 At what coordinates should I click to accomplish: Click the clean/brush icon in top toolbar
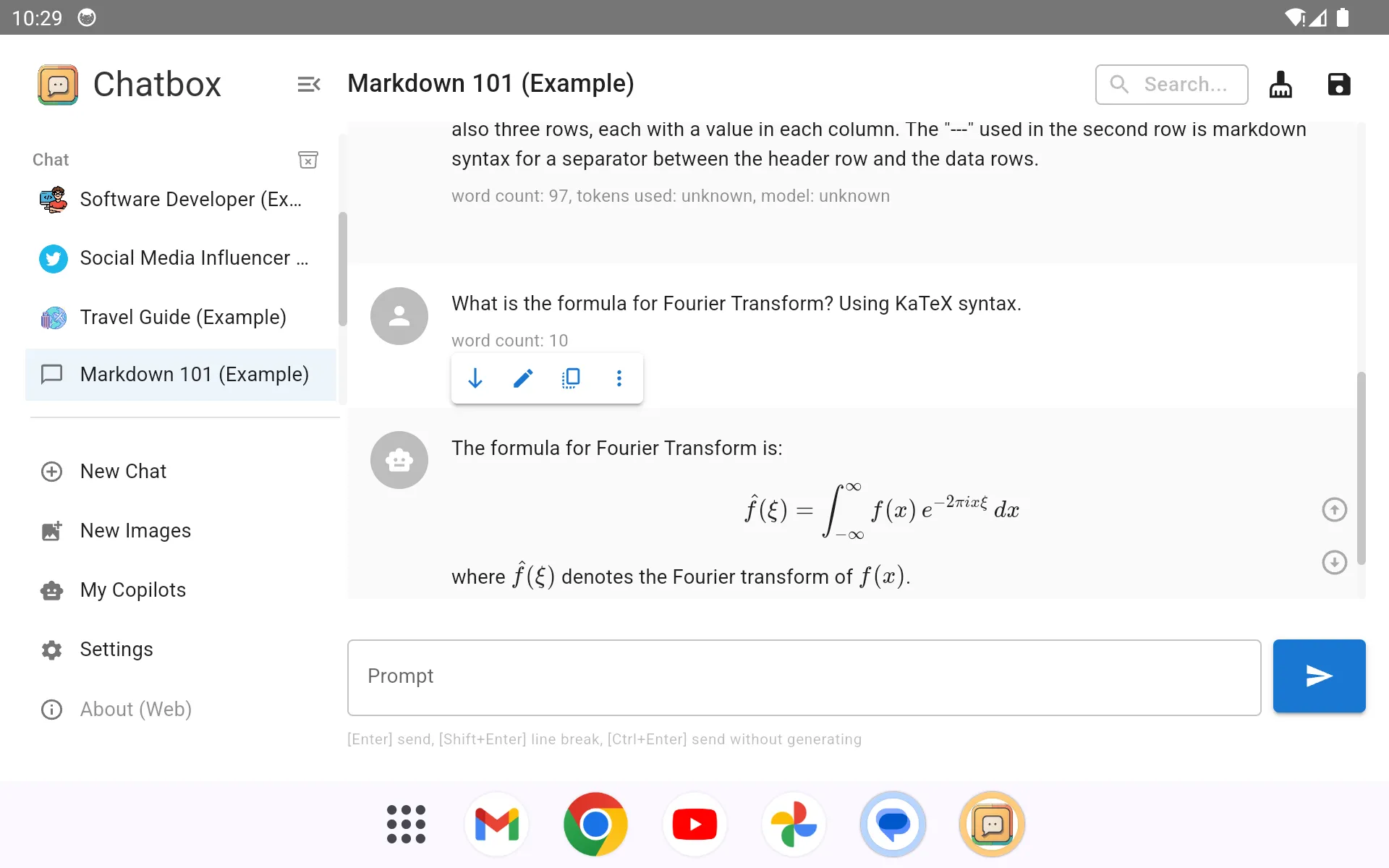click(x=1281, y=83)
